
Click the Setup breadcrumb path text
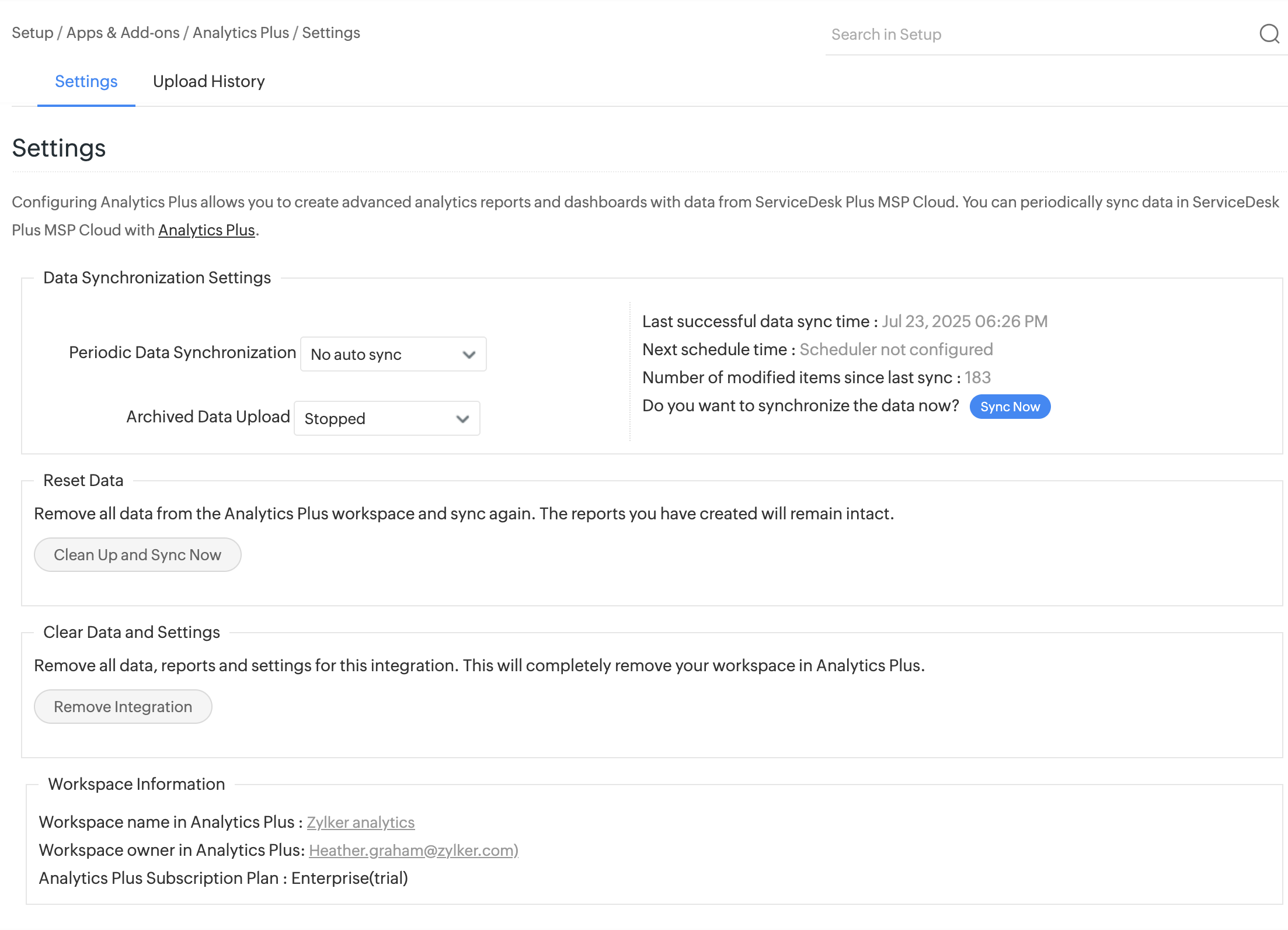click(x=33, y=33)
